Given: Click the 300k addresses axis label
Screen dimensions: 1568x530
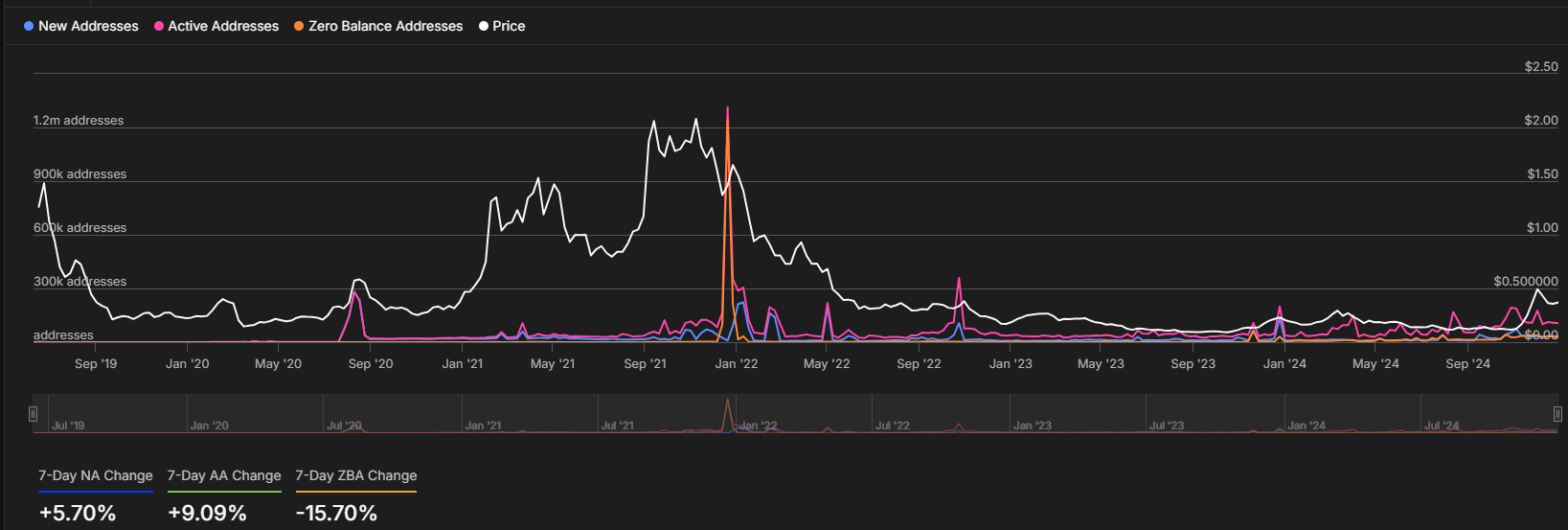Looking at the screenshot, I should [x=80, y=282].
